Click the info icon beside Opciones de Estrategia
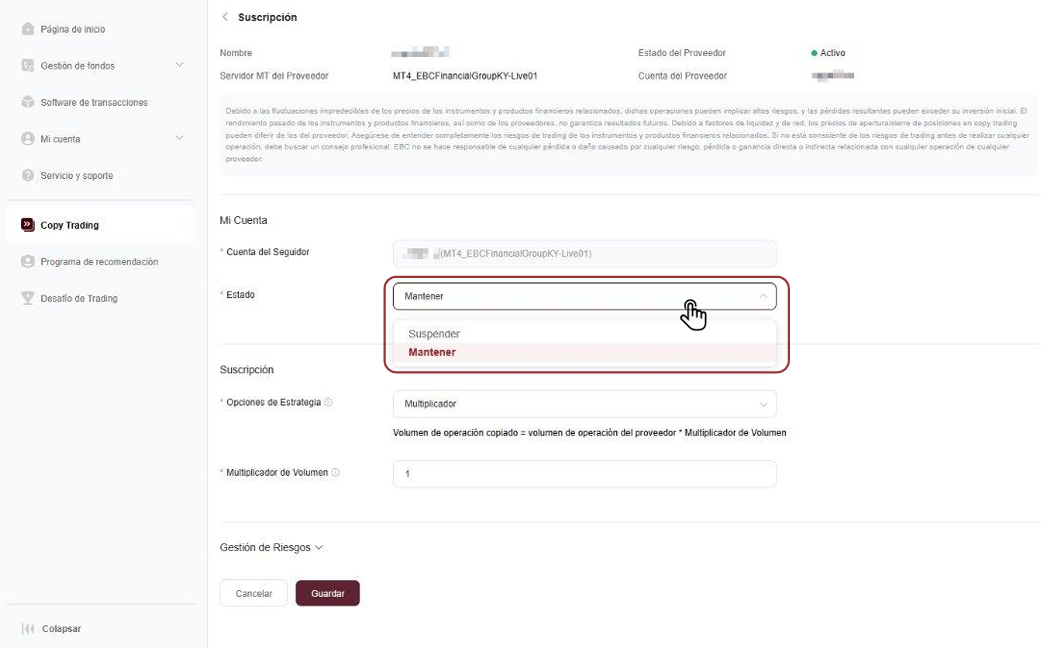 [x=328, y=402]
